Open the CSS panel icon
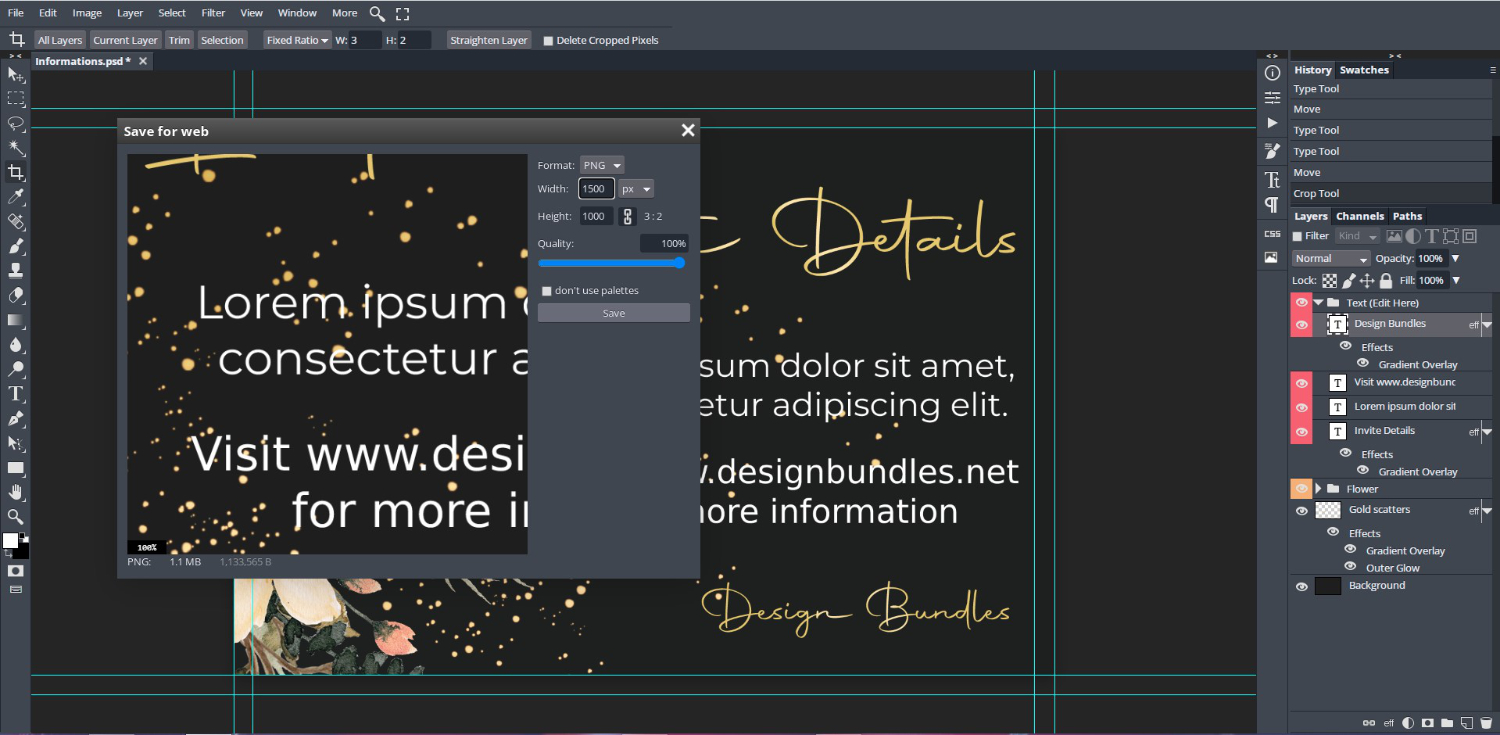 [x=1272, y=233]
